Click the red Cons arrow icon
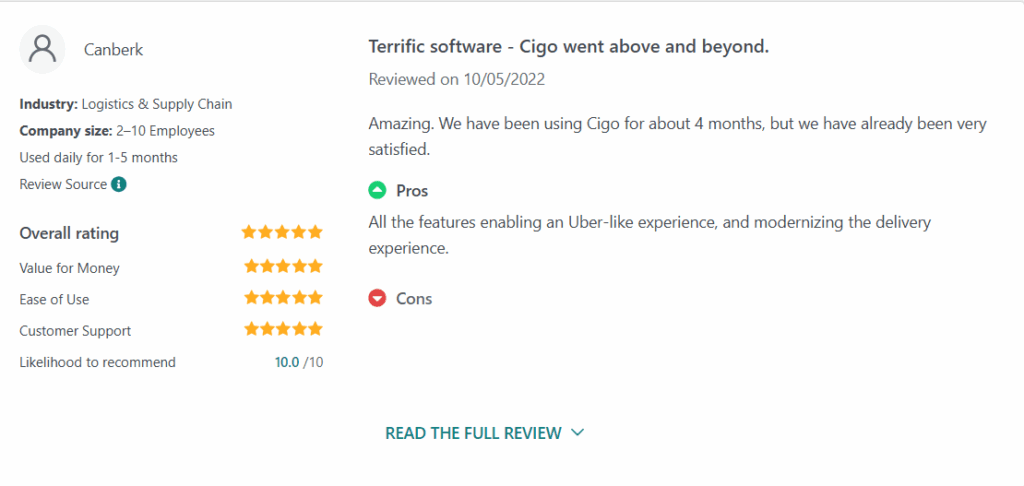 tap(377, 299)
